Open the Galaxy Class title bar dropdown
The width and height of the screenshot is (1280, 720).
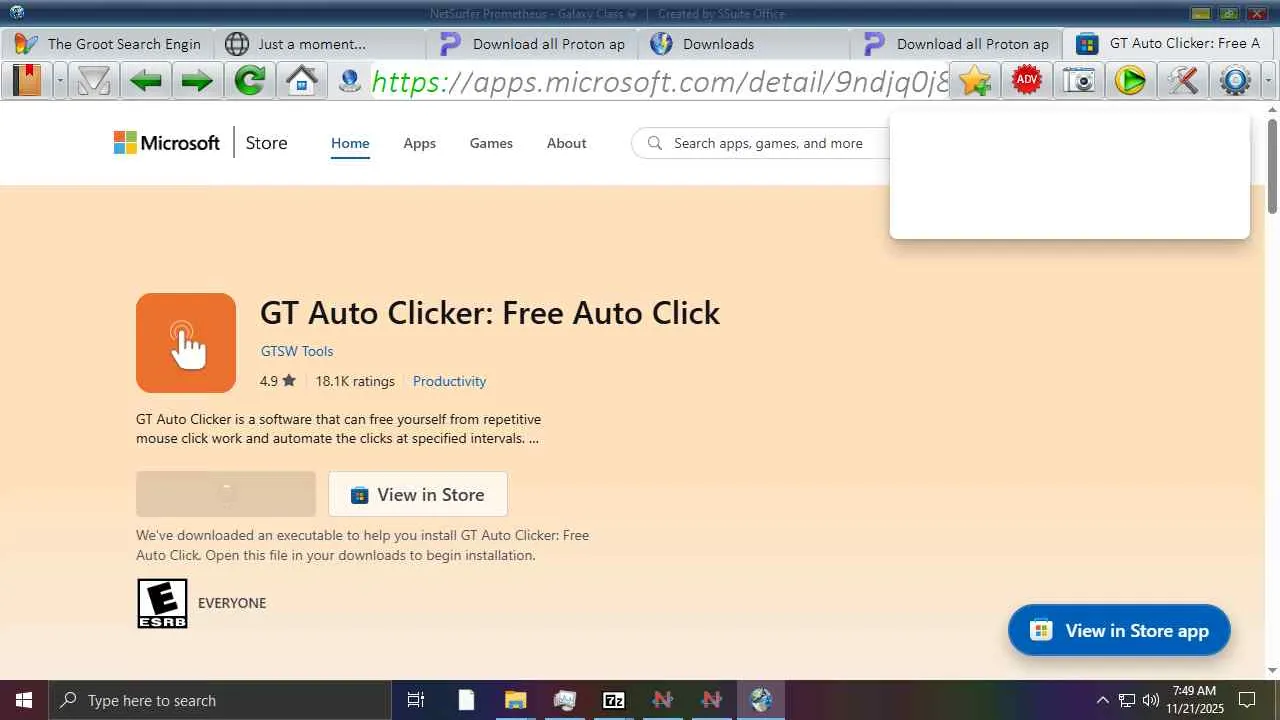(632, 14)
